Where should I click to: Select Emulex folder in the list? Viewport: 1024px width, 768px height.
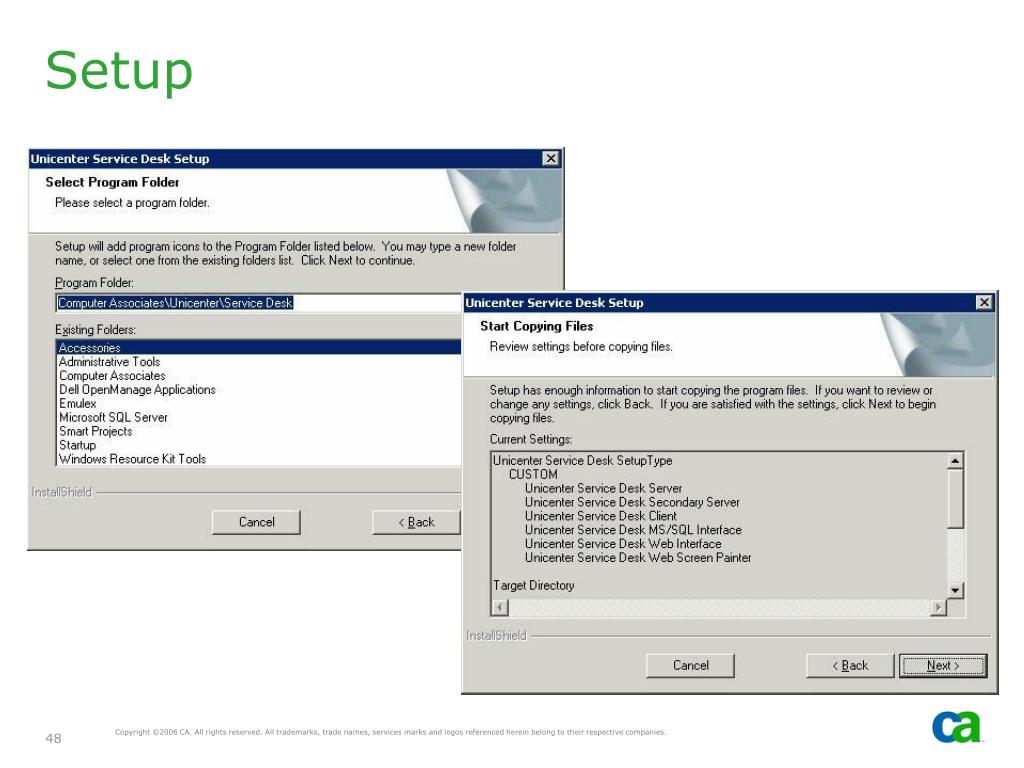click(x=77, y=404)
